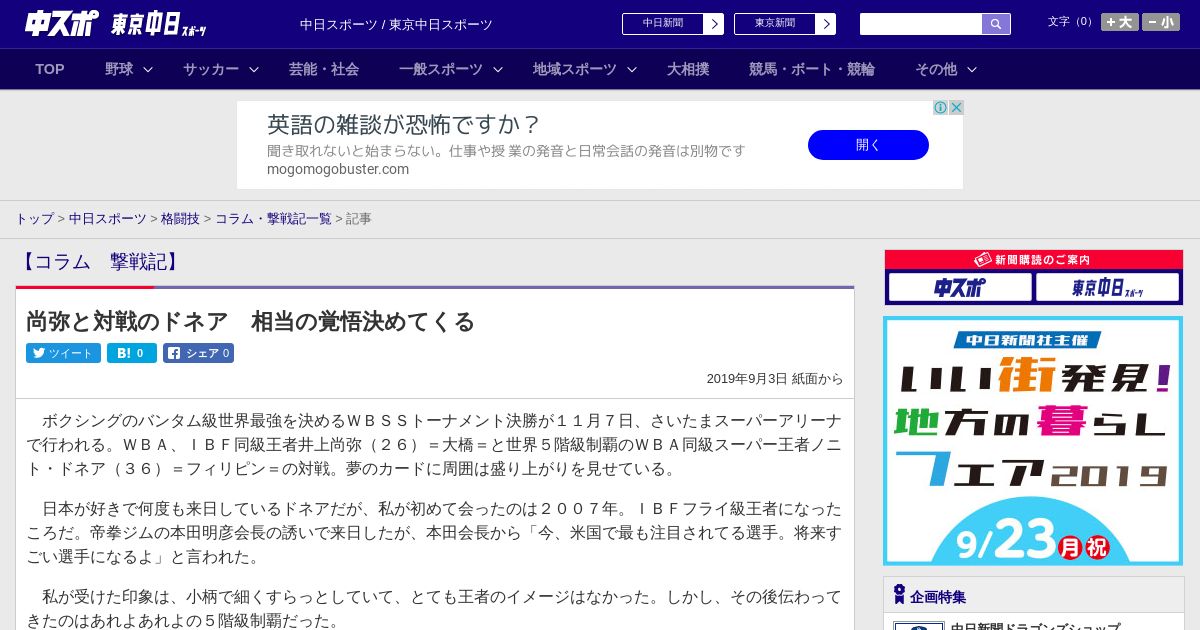
Task: Go to トップ breadcrumb link
Action: (x=34, y=218)
